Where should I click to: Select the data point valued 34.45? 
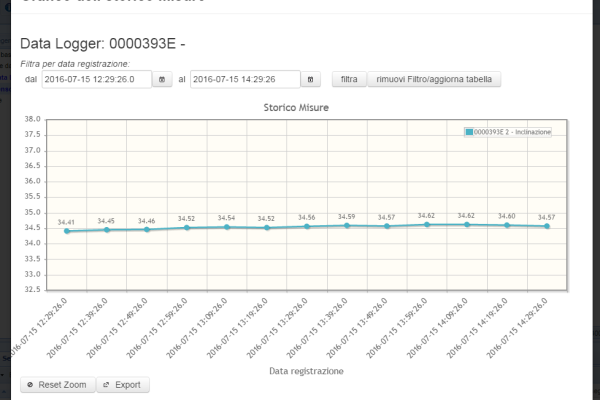107,230
